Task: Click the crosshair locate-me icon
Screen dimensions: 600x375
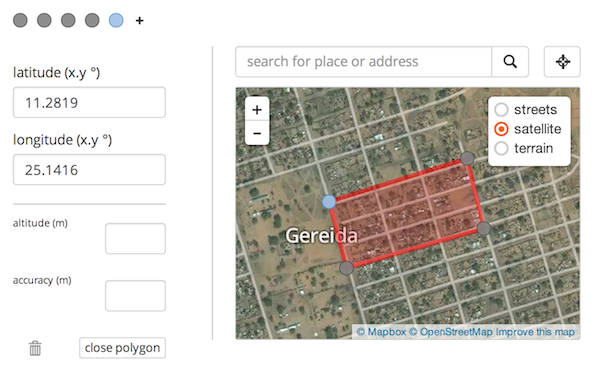Action: 562,62
